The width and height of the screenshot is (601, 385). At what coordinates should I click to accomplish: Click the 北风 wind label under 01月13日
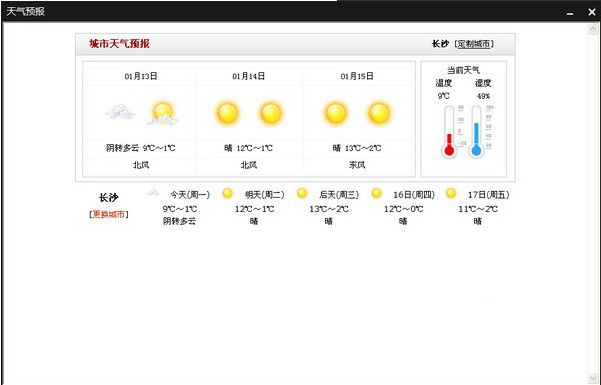click(x=141, y=165)
